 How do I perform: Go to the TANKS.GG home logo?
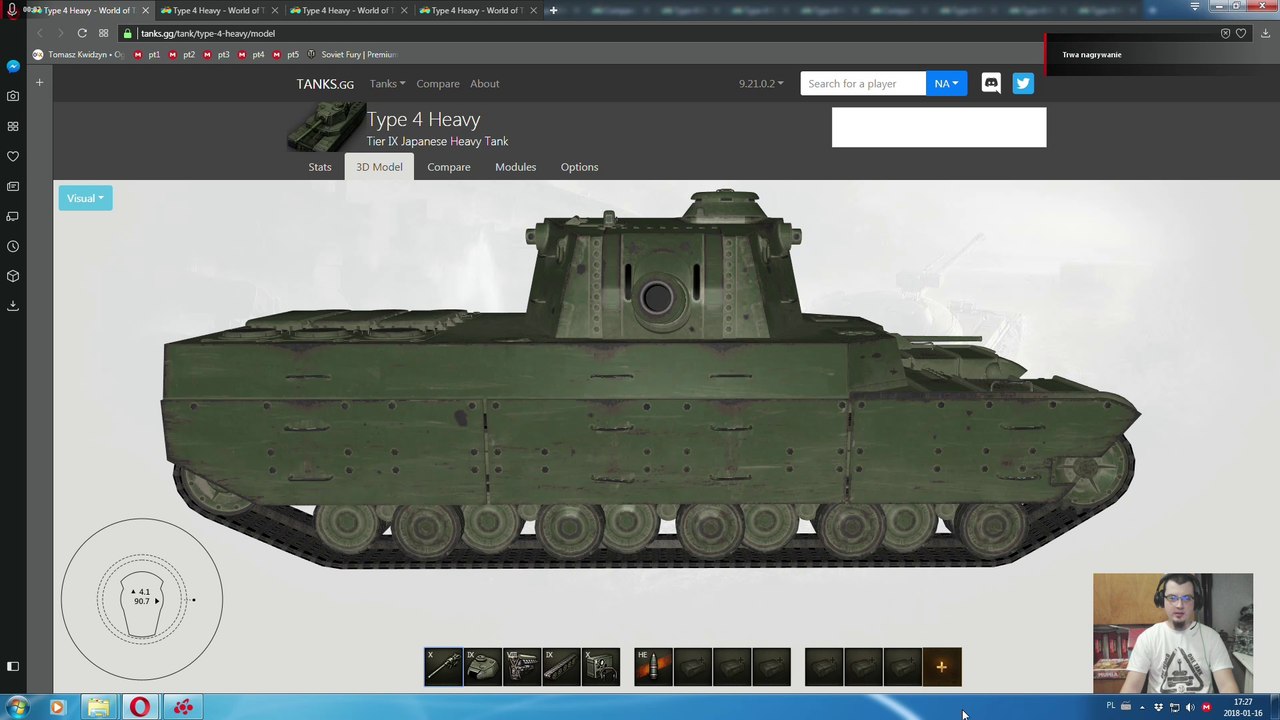coord(325,84)
